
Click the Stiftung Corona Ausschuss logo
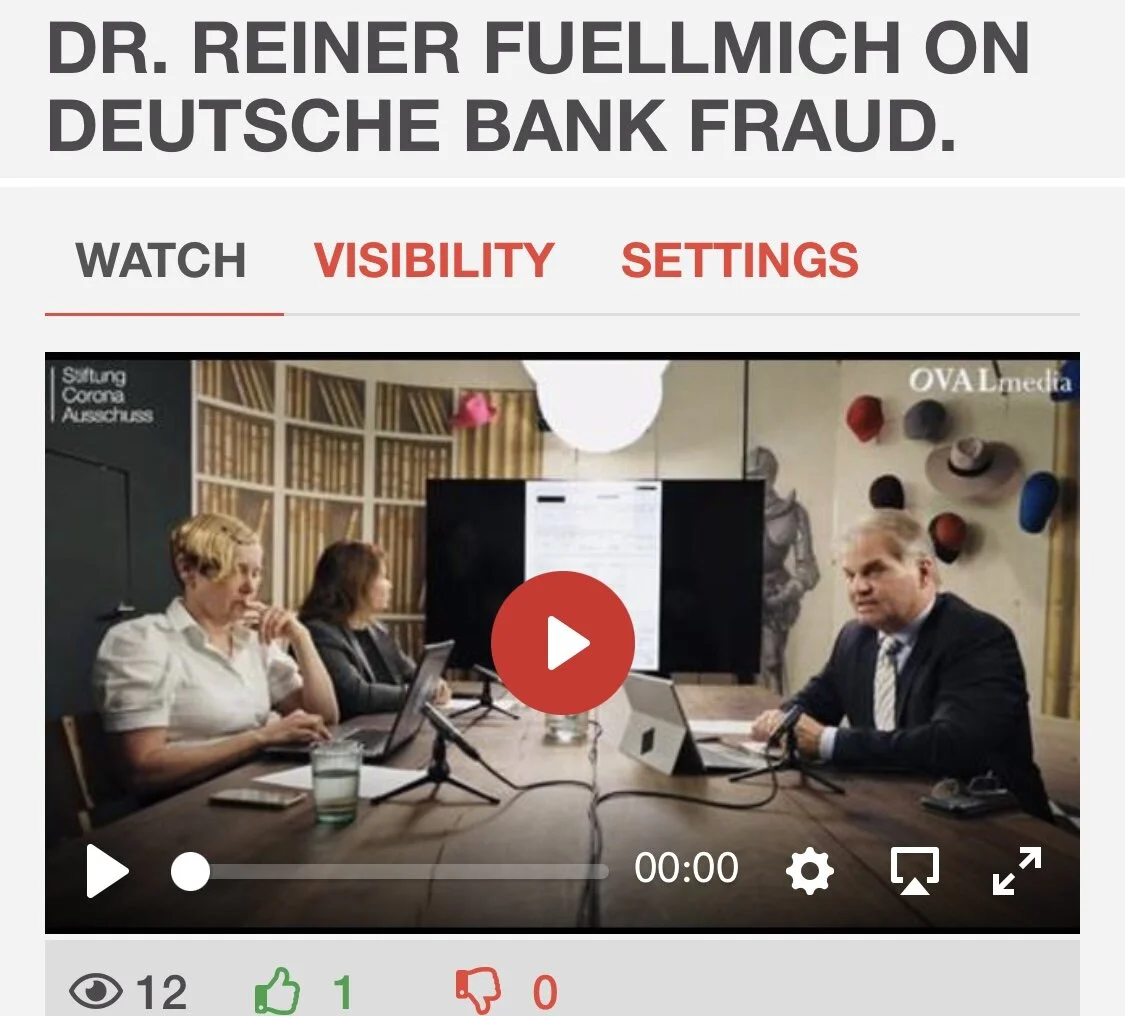103,395
